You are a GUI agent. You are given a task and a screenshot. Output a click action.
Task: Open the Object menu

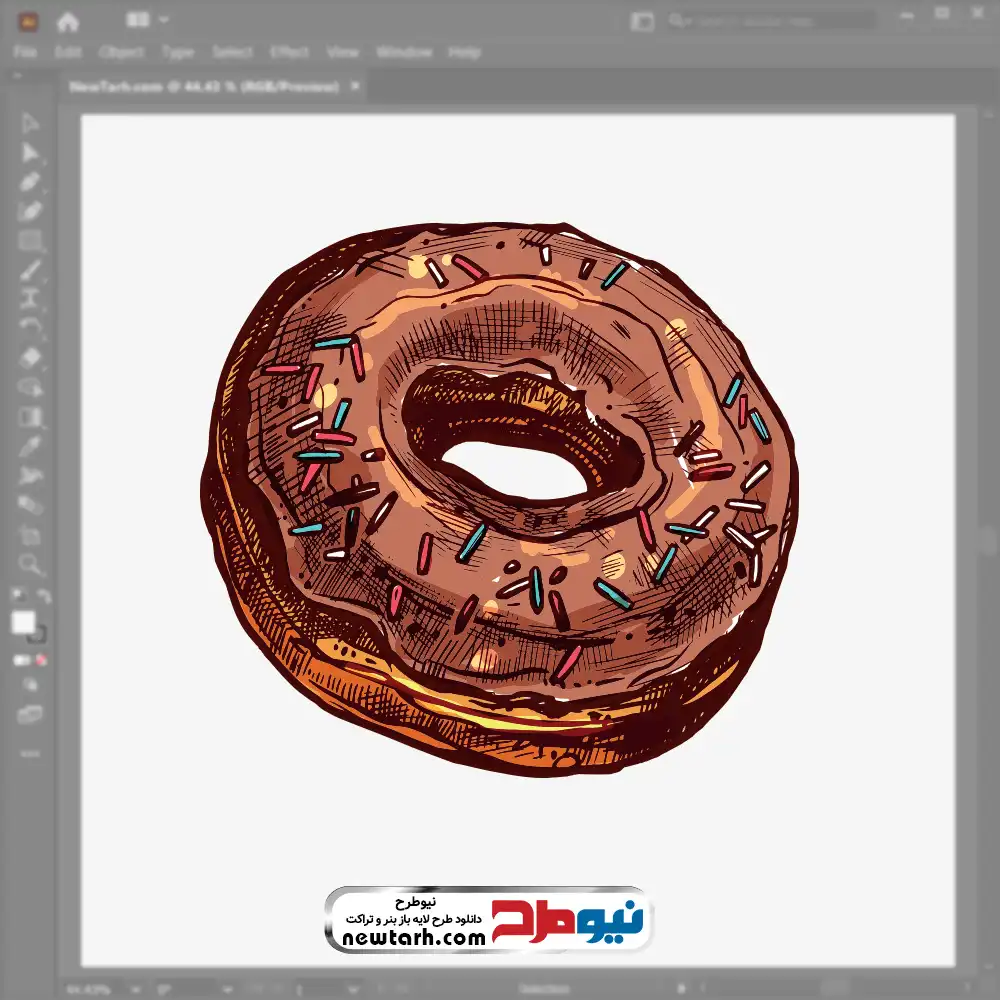[x=119, y=53]
